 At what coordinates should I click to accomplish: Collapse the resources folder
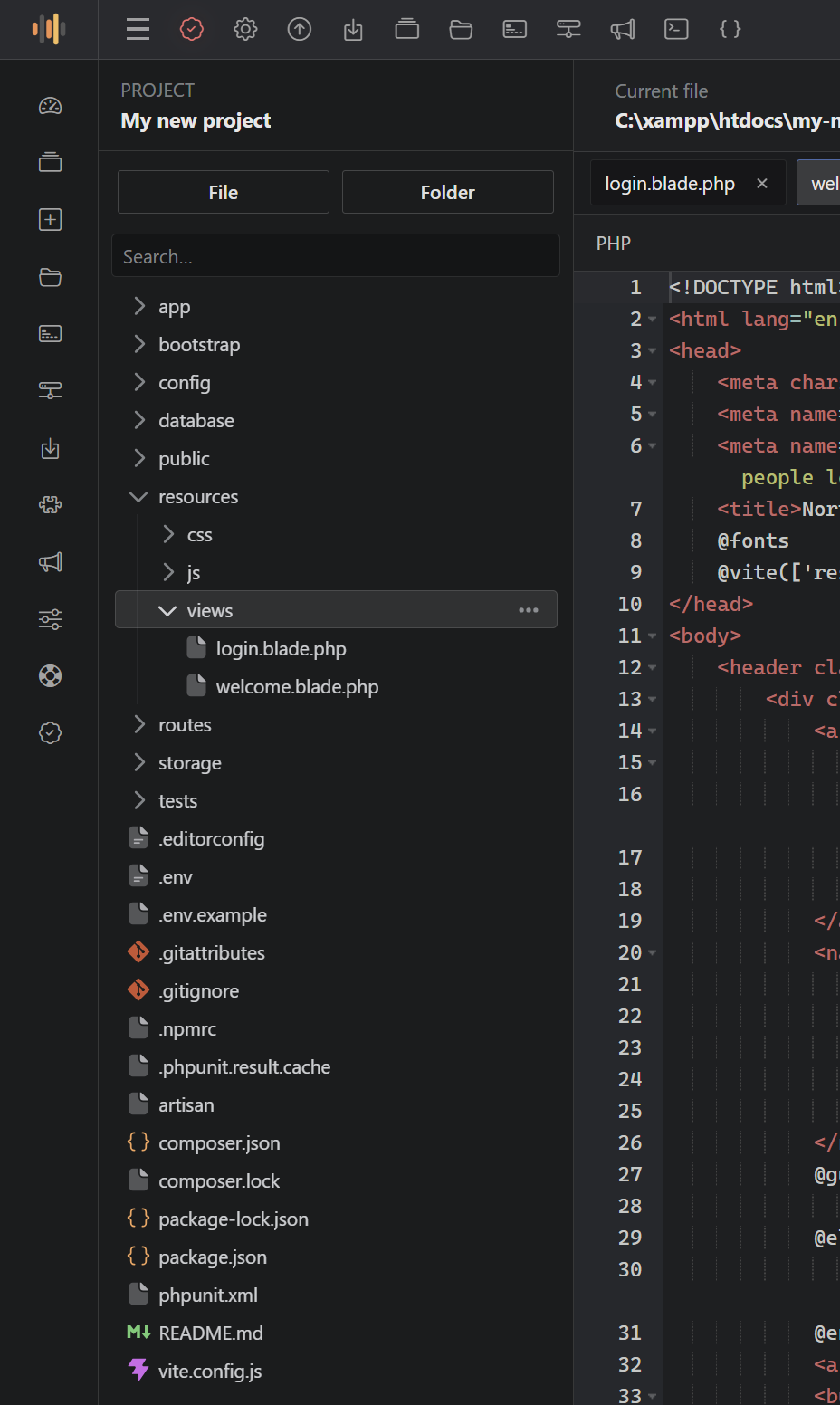click(138, 497)
